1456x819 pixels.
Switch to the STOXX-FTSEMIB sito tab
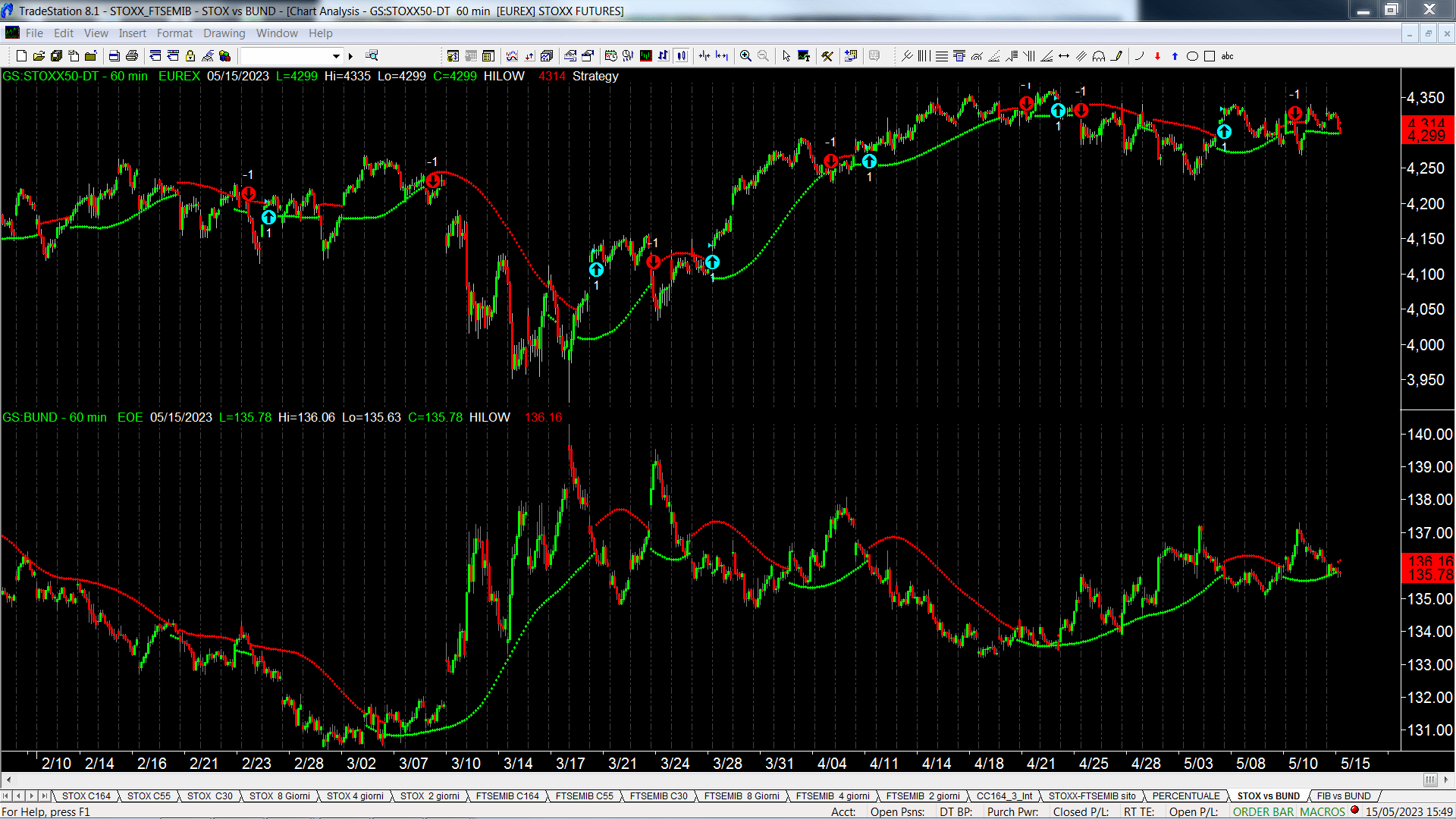[x=1093, y=796]
